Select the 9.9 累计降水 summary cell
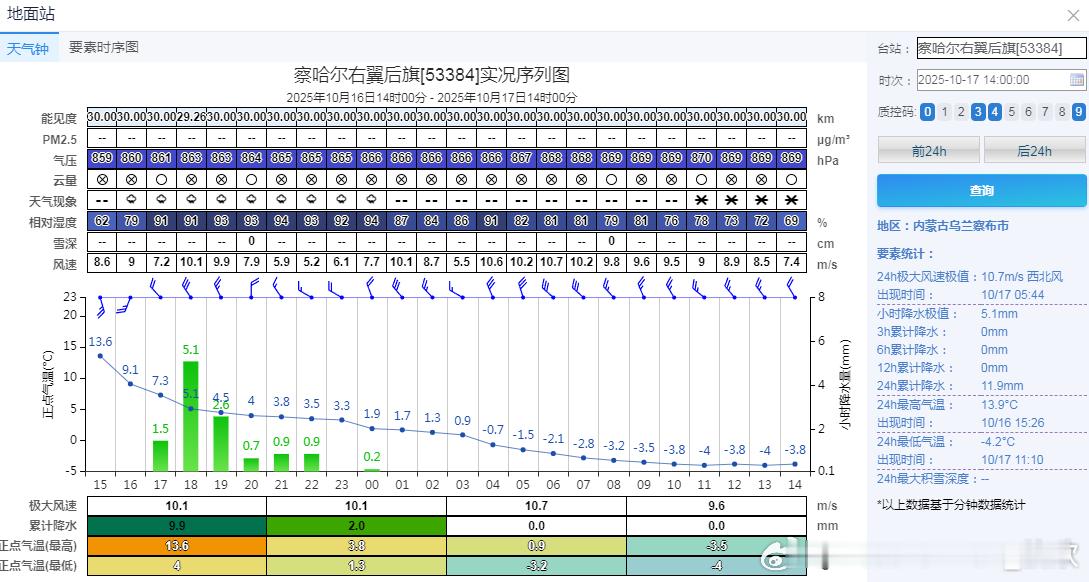The width and height of the screenshot is (1089, 582). (x=177, y=526)
